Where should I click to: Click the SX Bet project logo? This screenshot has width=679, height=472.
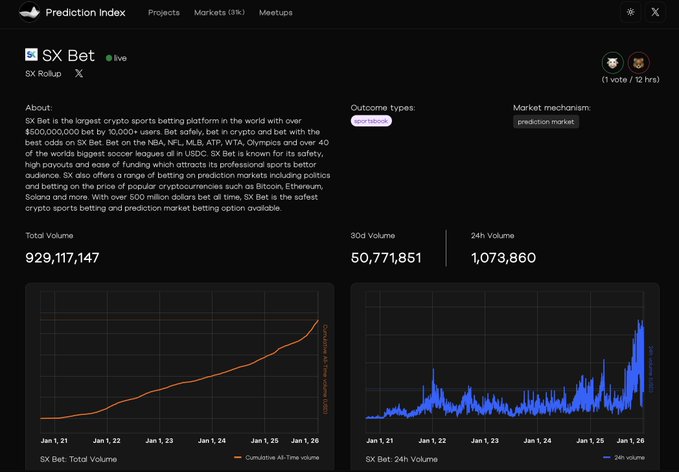tap(31, 55)
